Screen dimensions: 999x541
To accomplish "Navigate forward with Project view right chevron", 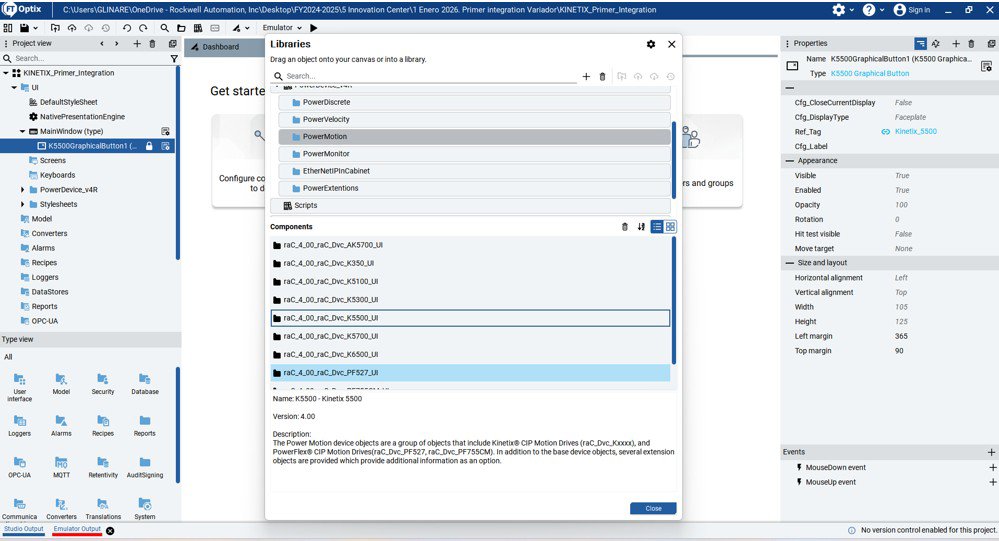I will 116,43.
